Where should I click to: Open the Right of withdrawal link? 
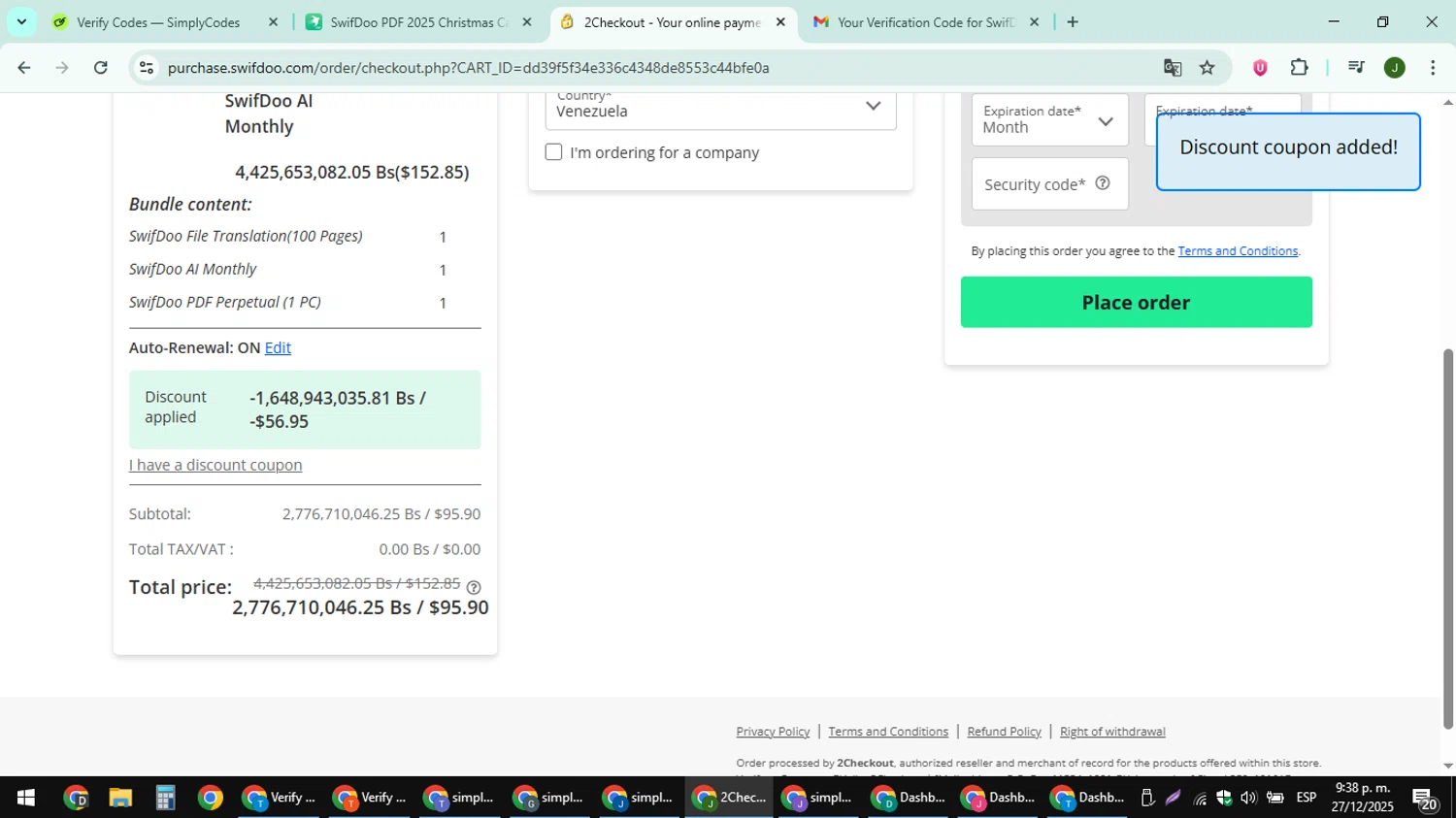pos(1112,732)
